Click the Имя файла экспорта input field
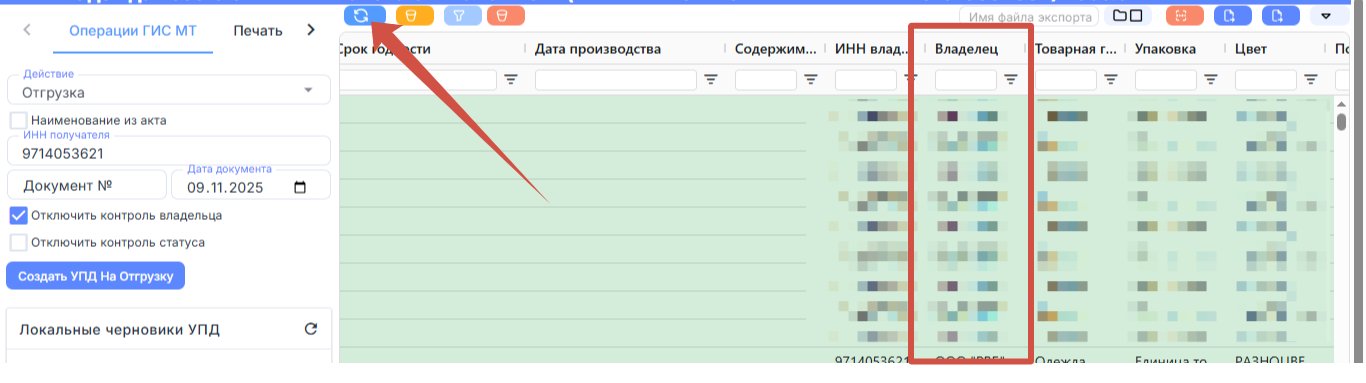This screenshot has width=1366, height=383. pos(1028,16)
